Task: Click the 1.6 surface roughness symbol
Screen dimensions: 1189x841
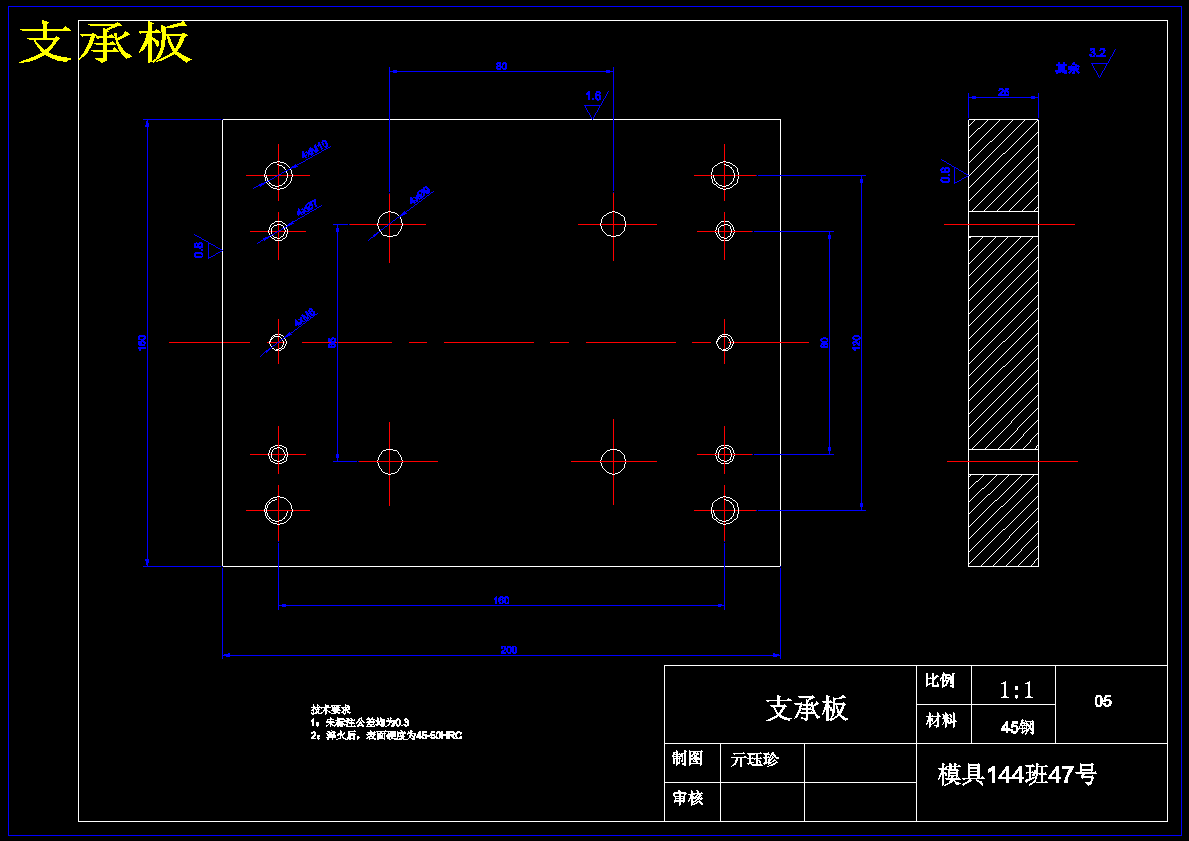Action: point(594,105)
